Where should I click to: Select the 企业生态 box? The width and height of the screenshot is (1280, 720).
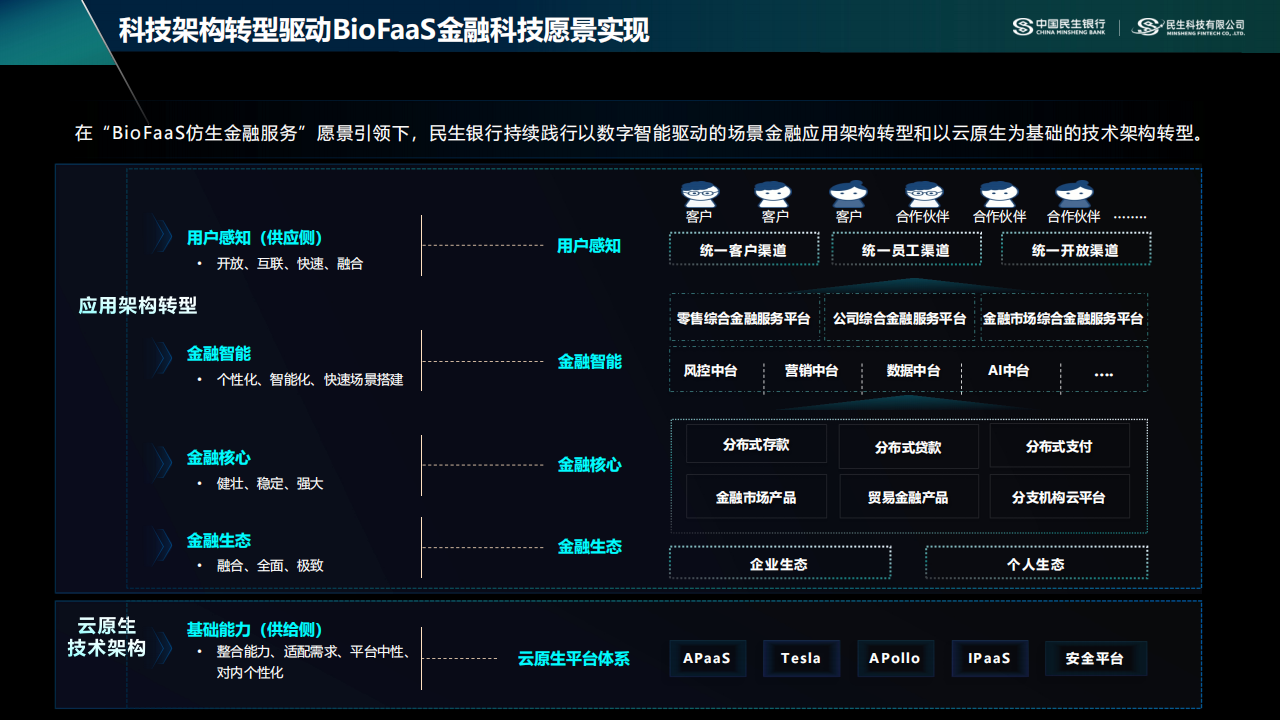tap(779, 563)
